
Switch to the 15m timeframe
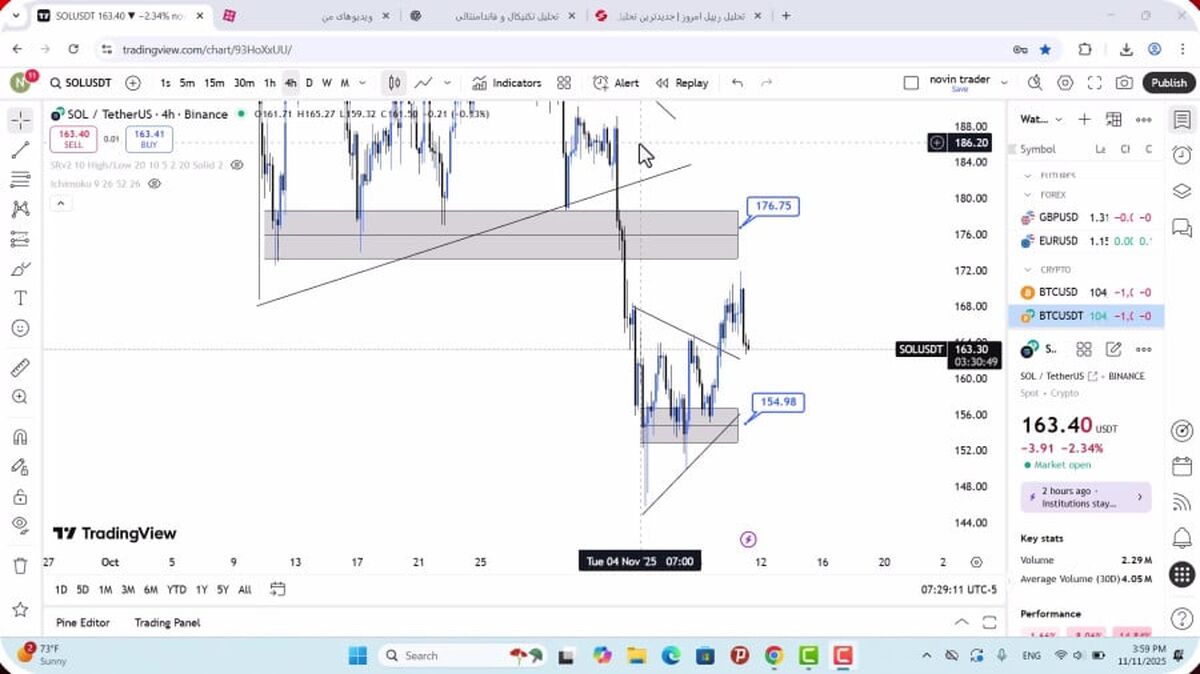coord(214,83)
